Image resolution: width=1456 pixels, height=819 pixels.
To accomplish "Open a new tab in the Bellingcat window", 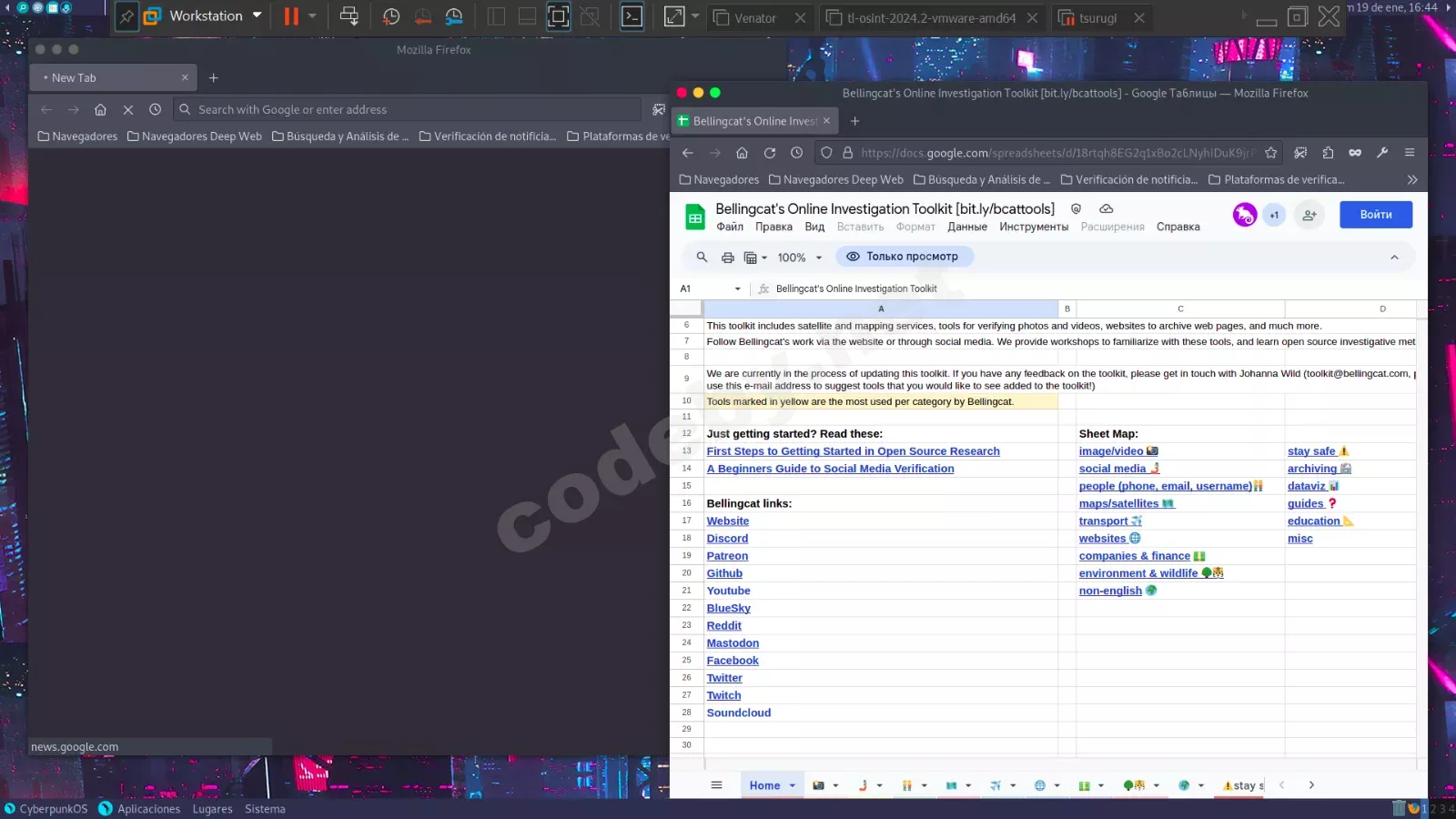I will [x=854, y=121].
